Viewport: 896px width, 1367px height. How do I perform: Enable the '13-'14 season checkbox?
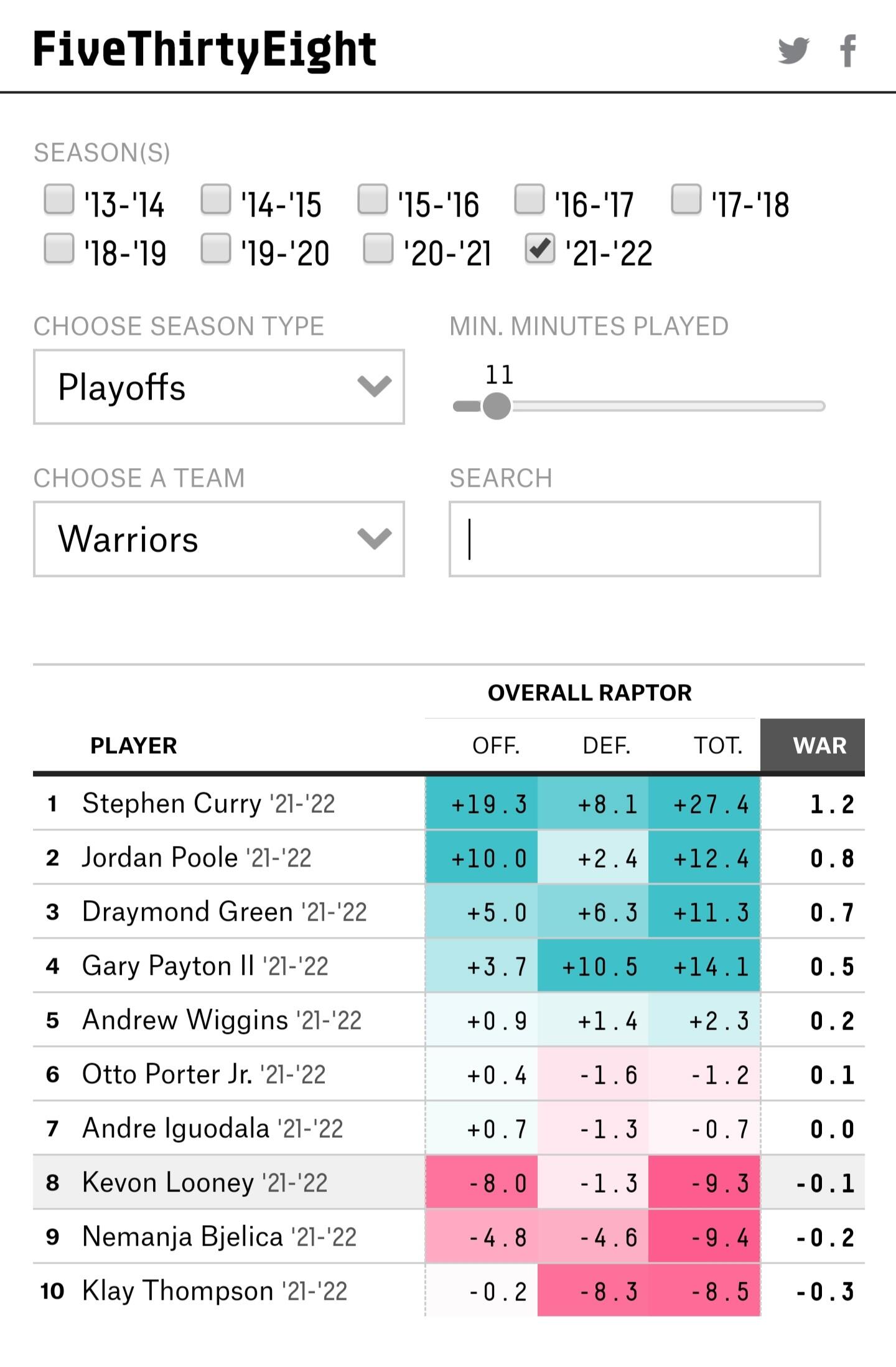coord(59,200)
